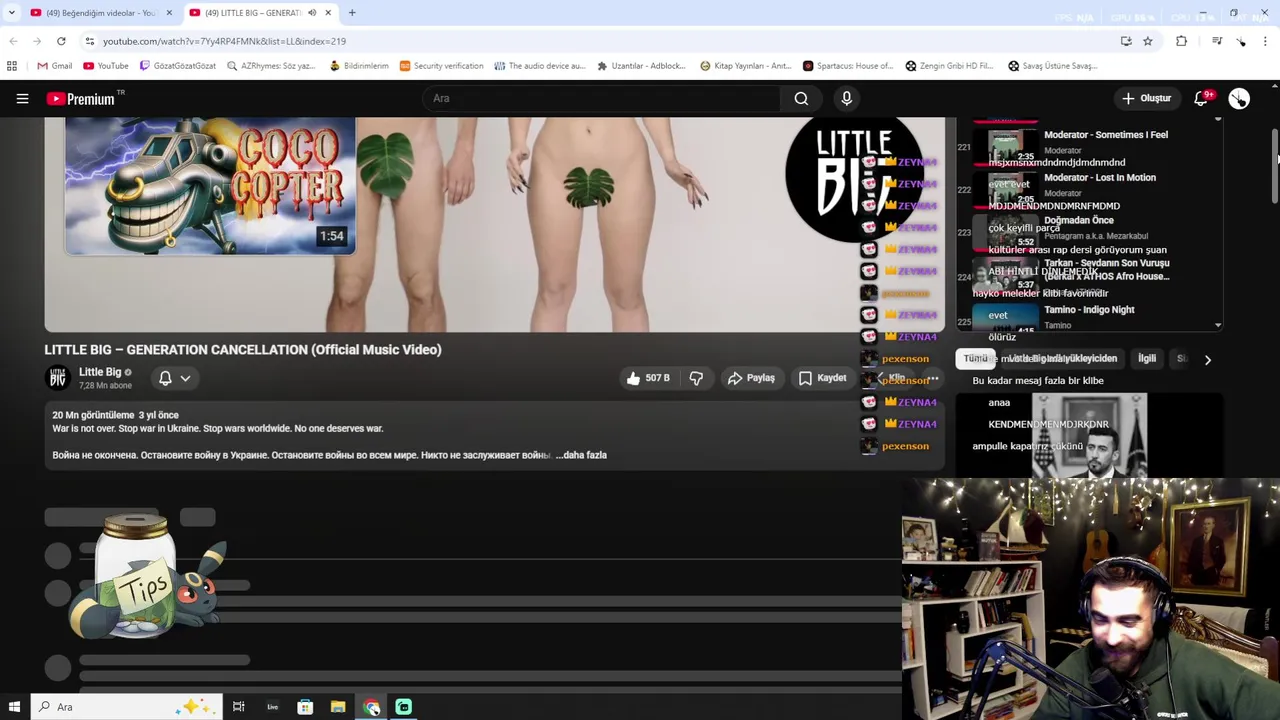This screenshot has width=1280, height=720.
Task: Show next chips with right arrow
Action: (x=1207, y=359)
